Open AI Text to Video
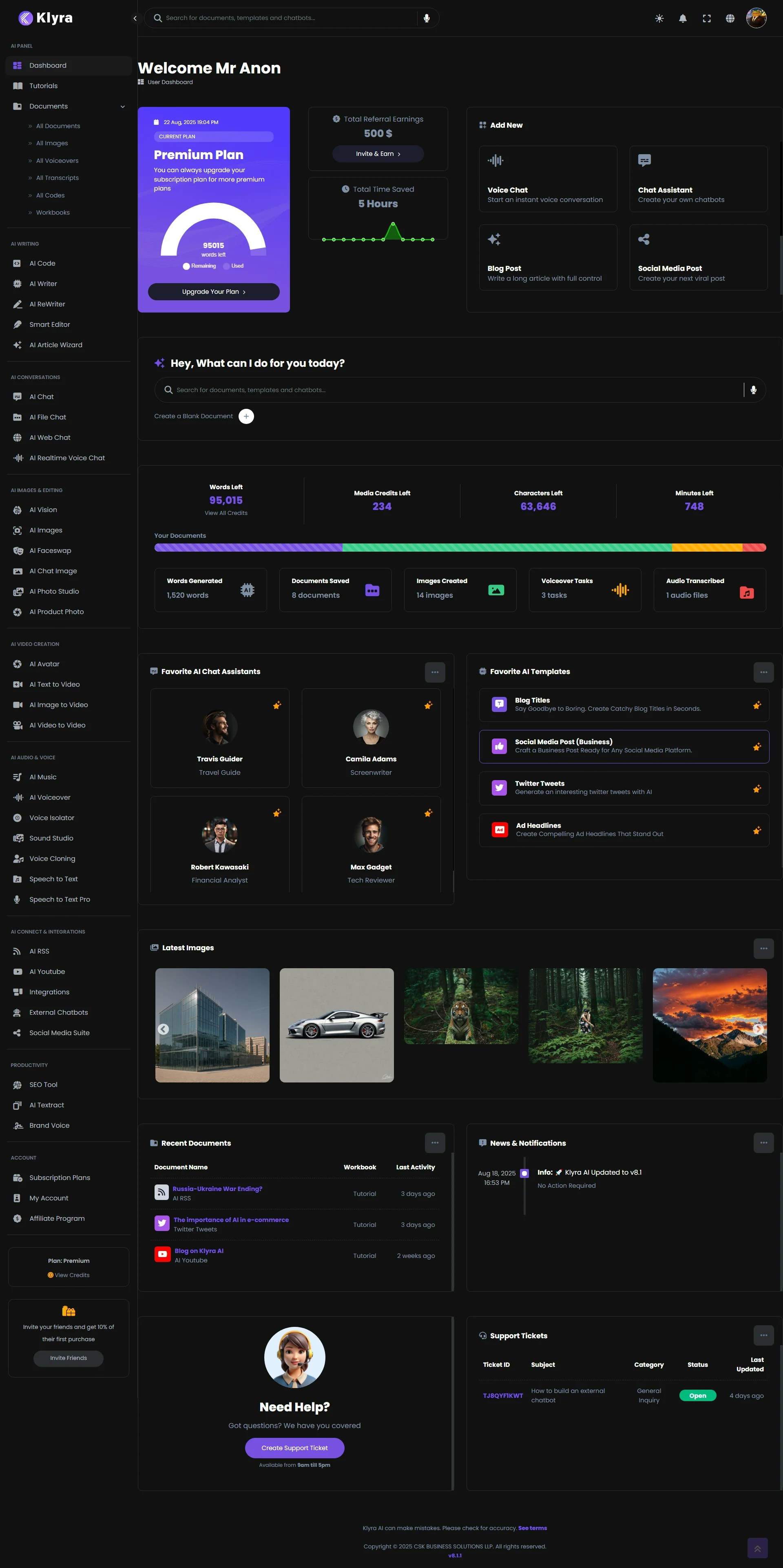The height and width of the screenshot is (1568, 783). (x=54, y=684)
